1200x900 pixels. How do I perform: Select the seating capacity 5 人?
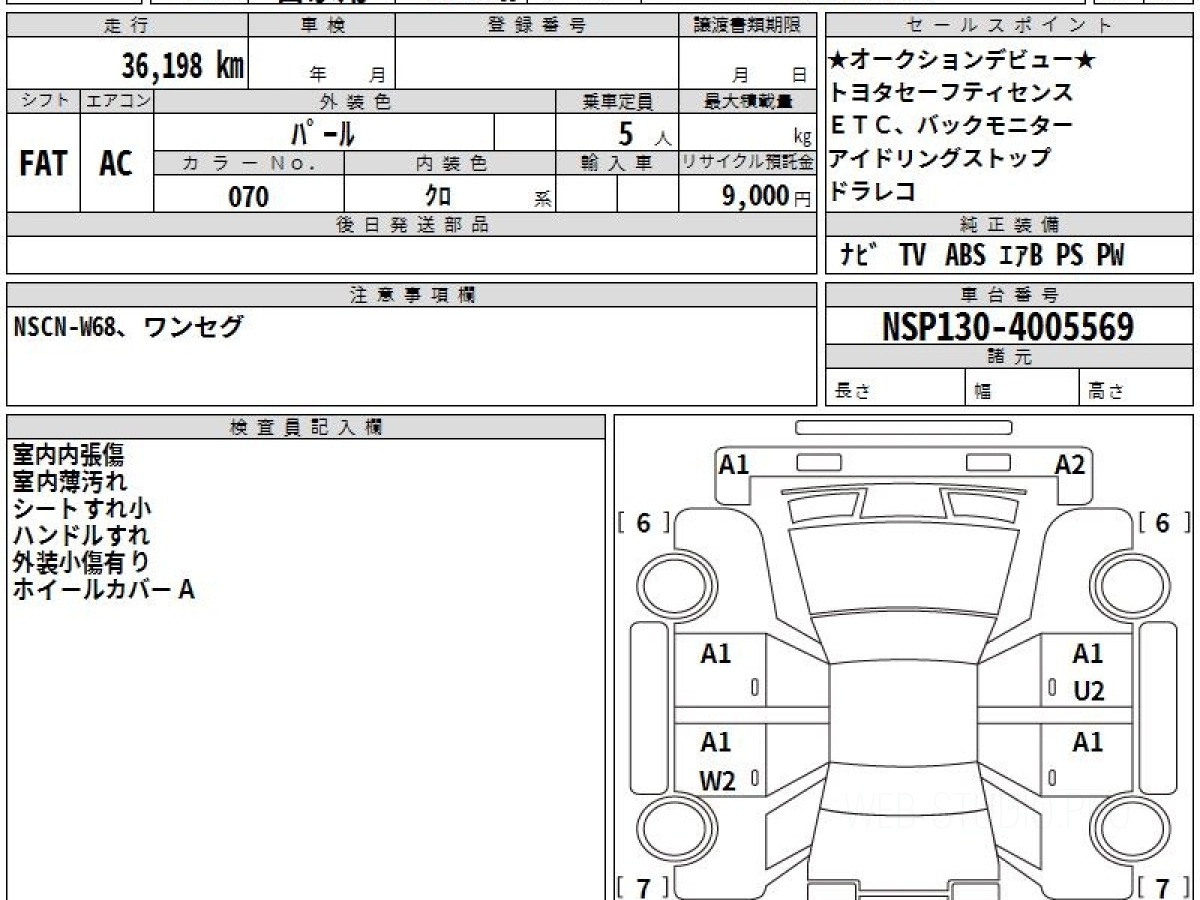click(x=646, y=132)
